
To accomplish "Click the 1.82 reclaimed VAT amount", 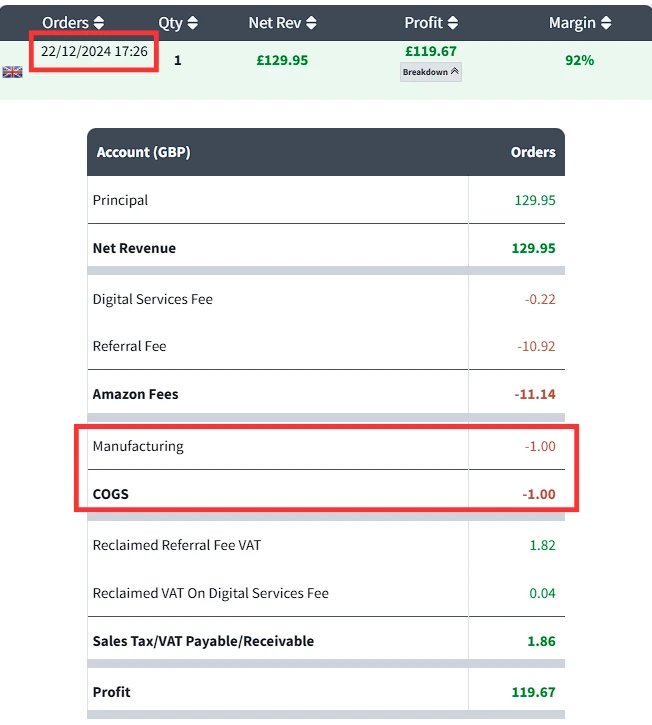I will (542, 545).
